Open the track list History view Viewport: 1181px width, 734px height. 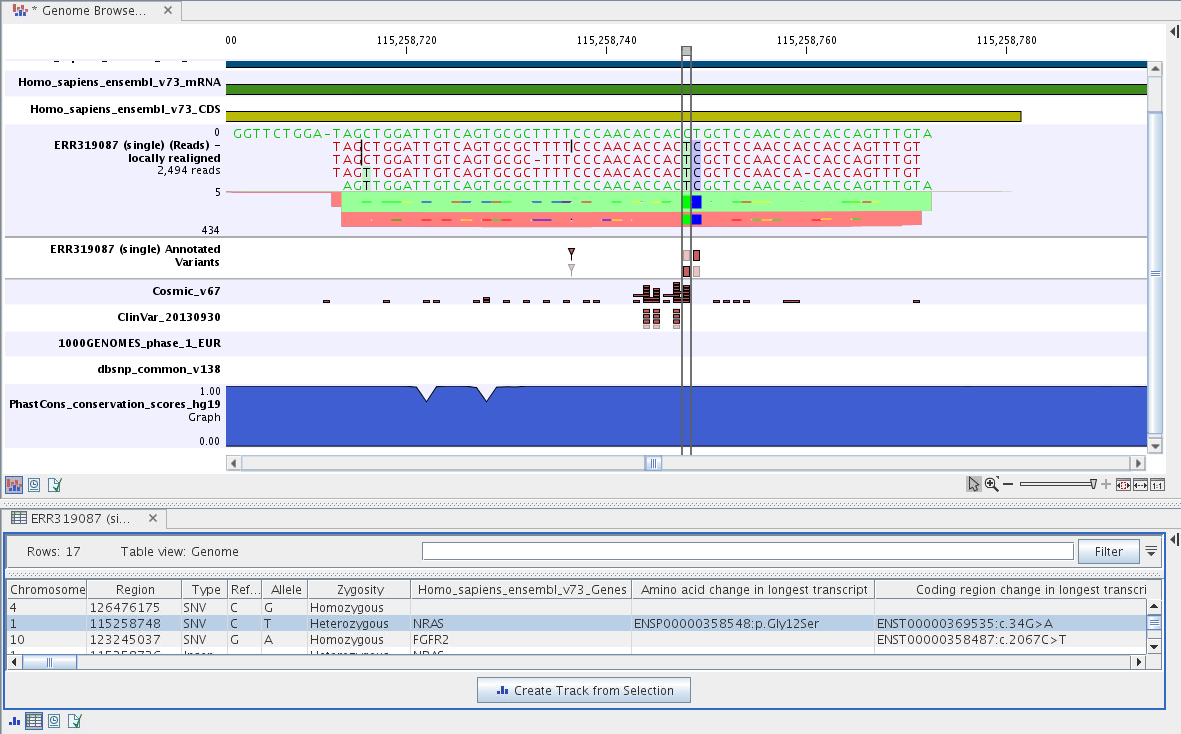point(33,484)
